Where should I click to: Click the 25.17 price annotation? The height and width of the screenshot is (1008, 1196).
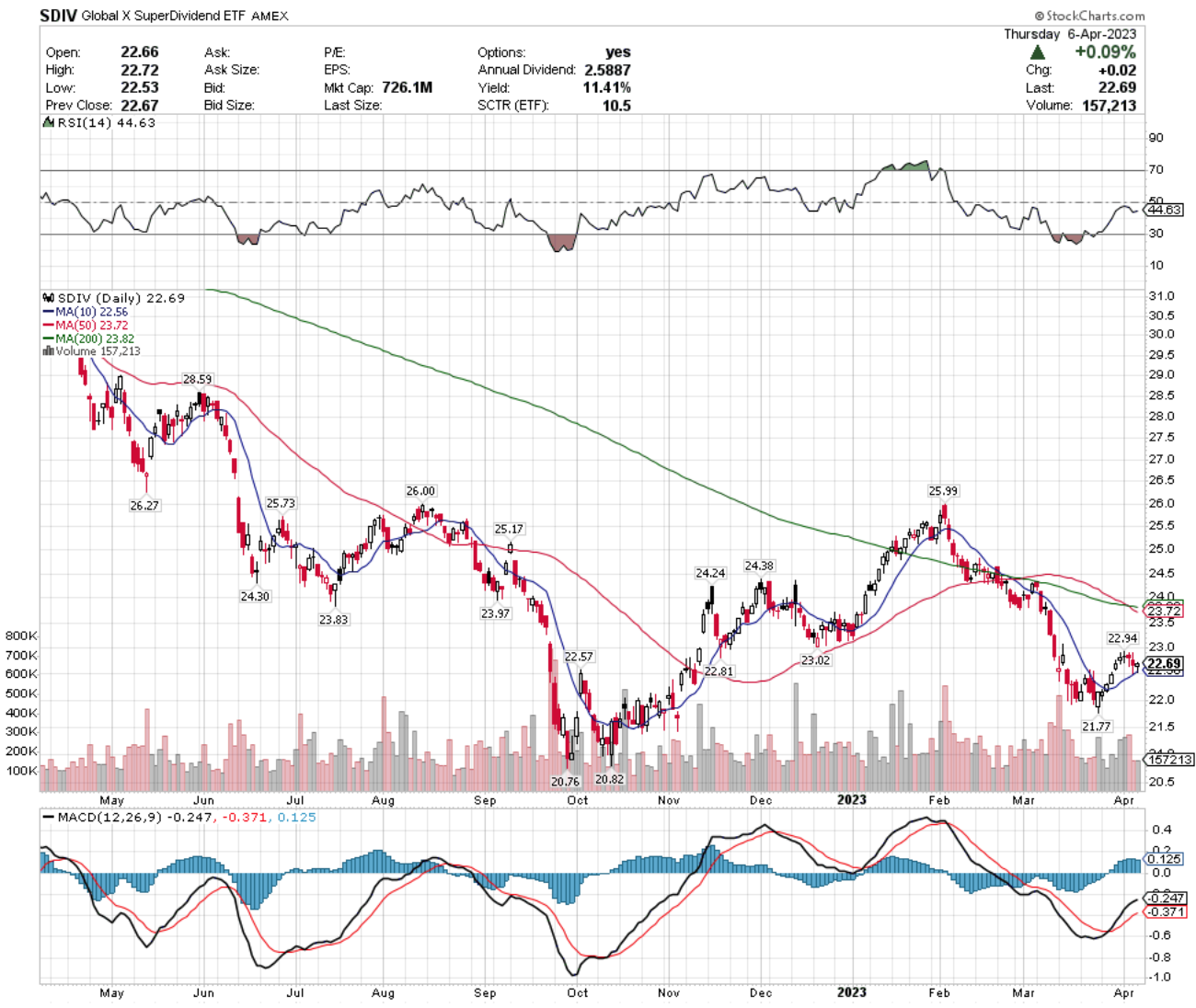pos(509,529)
